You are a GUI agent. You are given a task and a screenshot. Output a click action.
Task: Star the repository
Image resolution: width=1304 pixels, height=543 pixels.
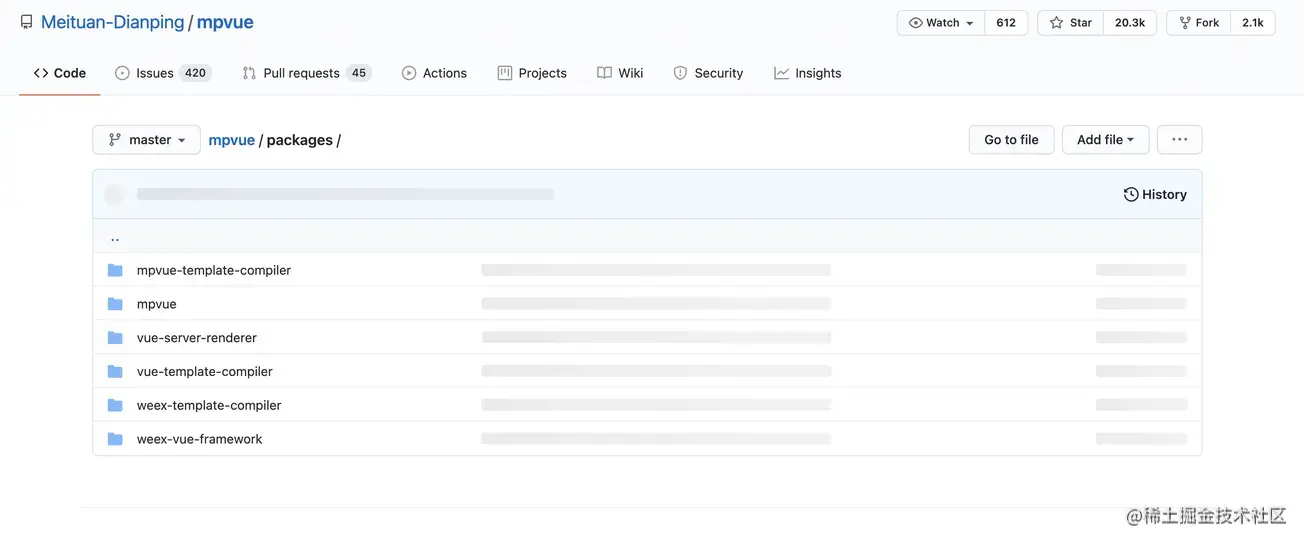1070,23
